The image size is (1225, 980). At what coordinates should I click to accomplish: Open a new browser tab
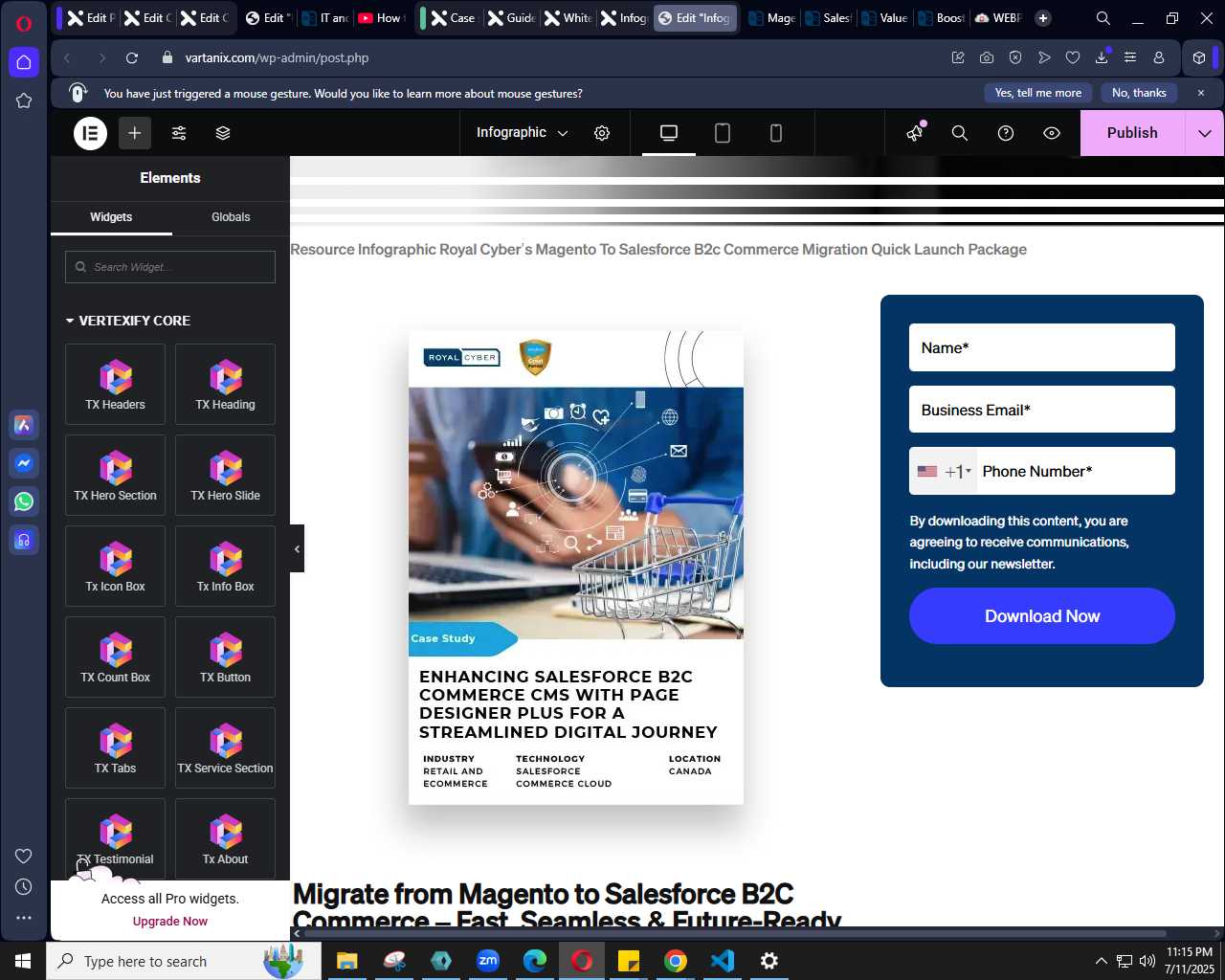click(x=1043, y=17)
